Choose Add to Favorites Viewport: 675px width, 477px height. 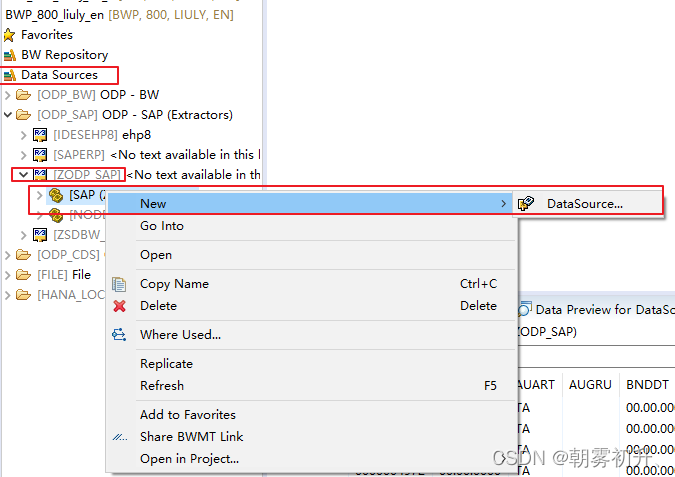coord(310,415)
